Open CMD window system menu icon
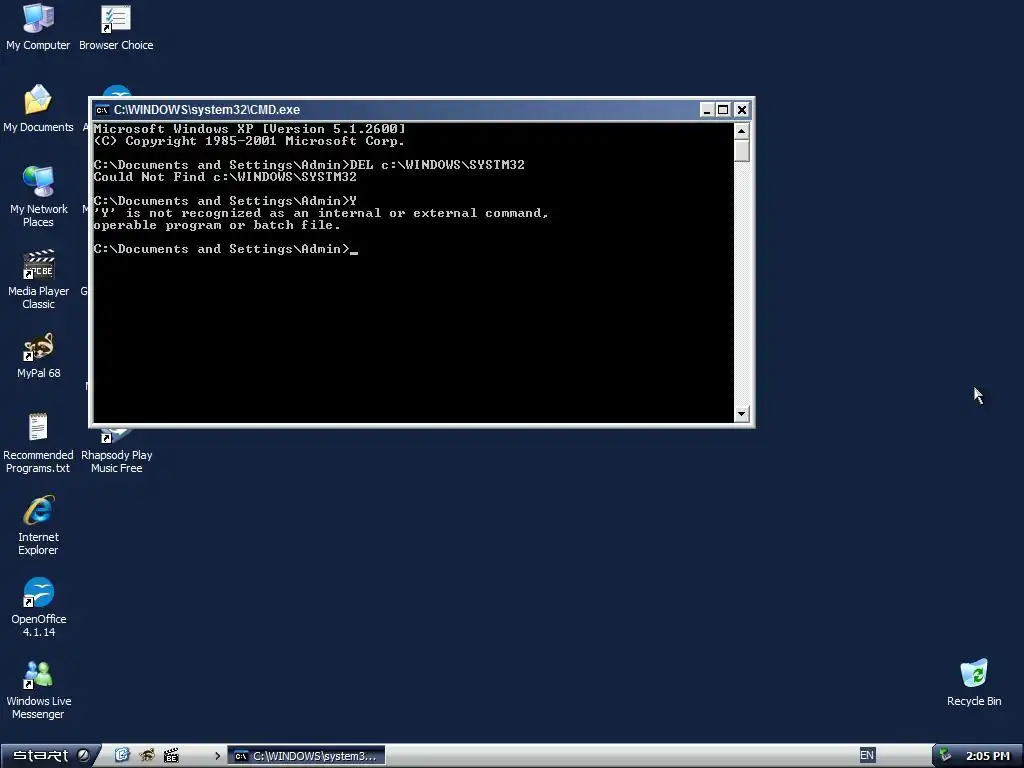This screenshot has height=768, width=1024. [102, 110]
